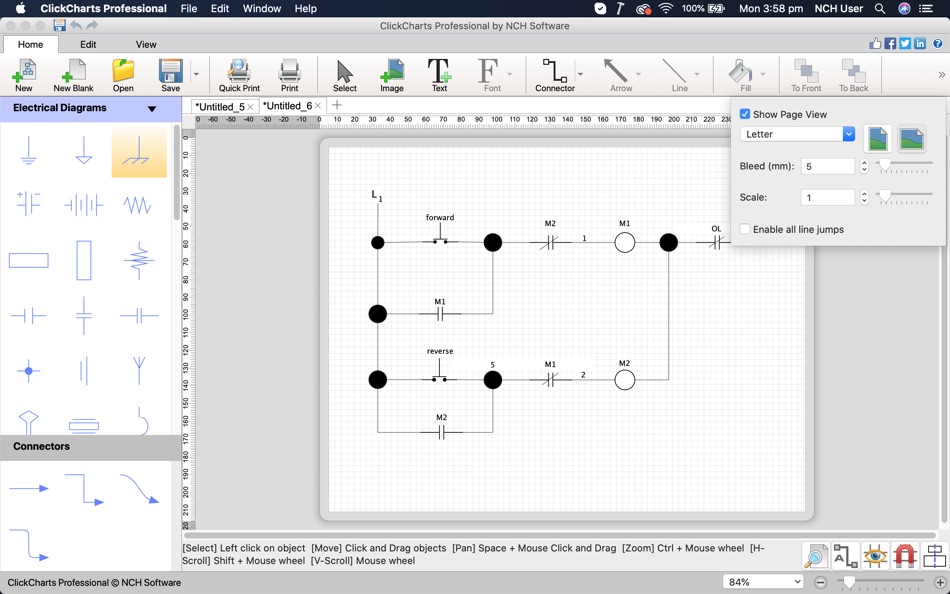Pick the Connector tool
Image resolution: width=950 pixels, height=594 pixels.
click(554, 75)
